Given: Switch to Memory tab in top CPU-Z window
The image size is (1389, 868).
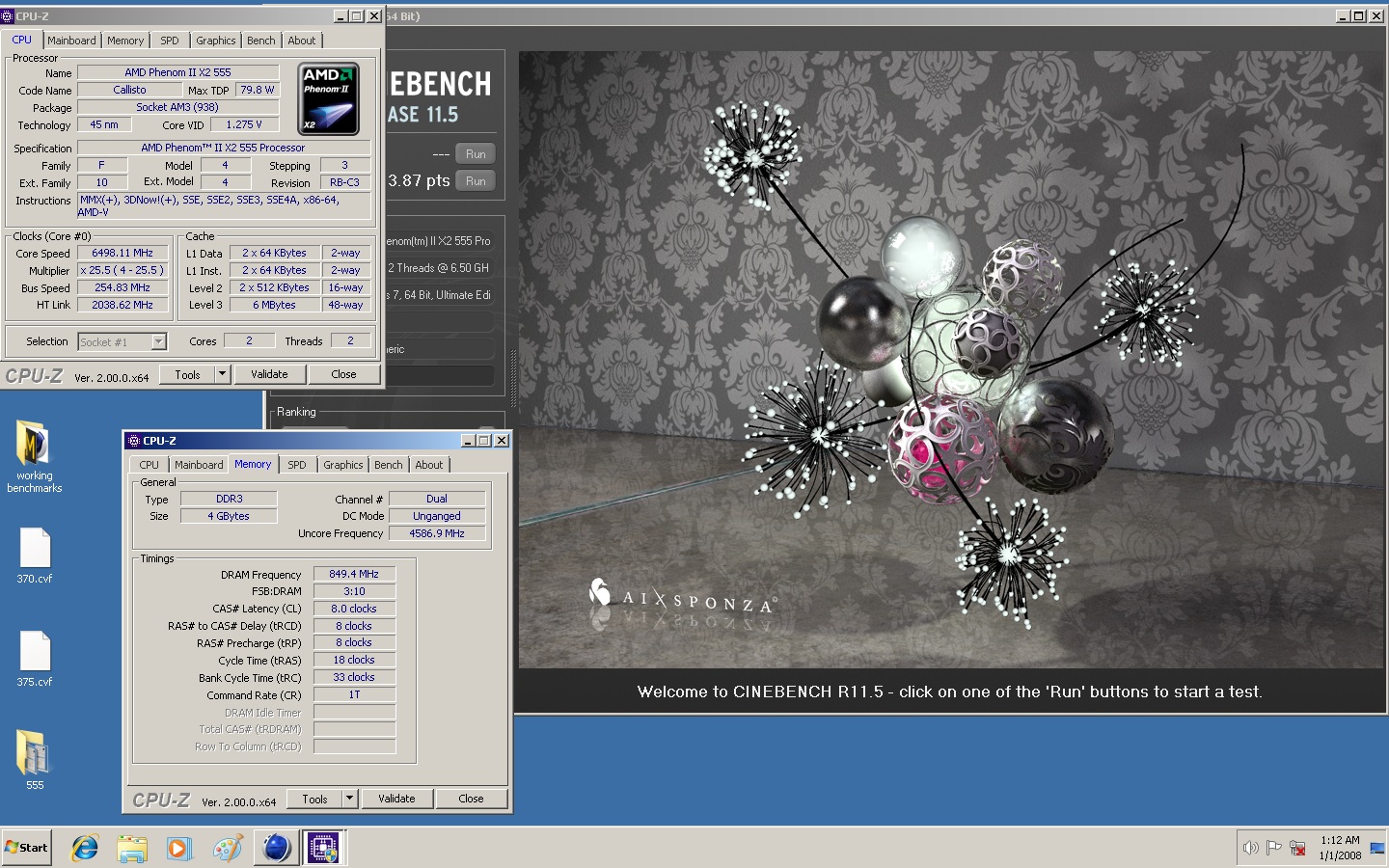Looking at the screenshot, I should [x=125, y=41].
